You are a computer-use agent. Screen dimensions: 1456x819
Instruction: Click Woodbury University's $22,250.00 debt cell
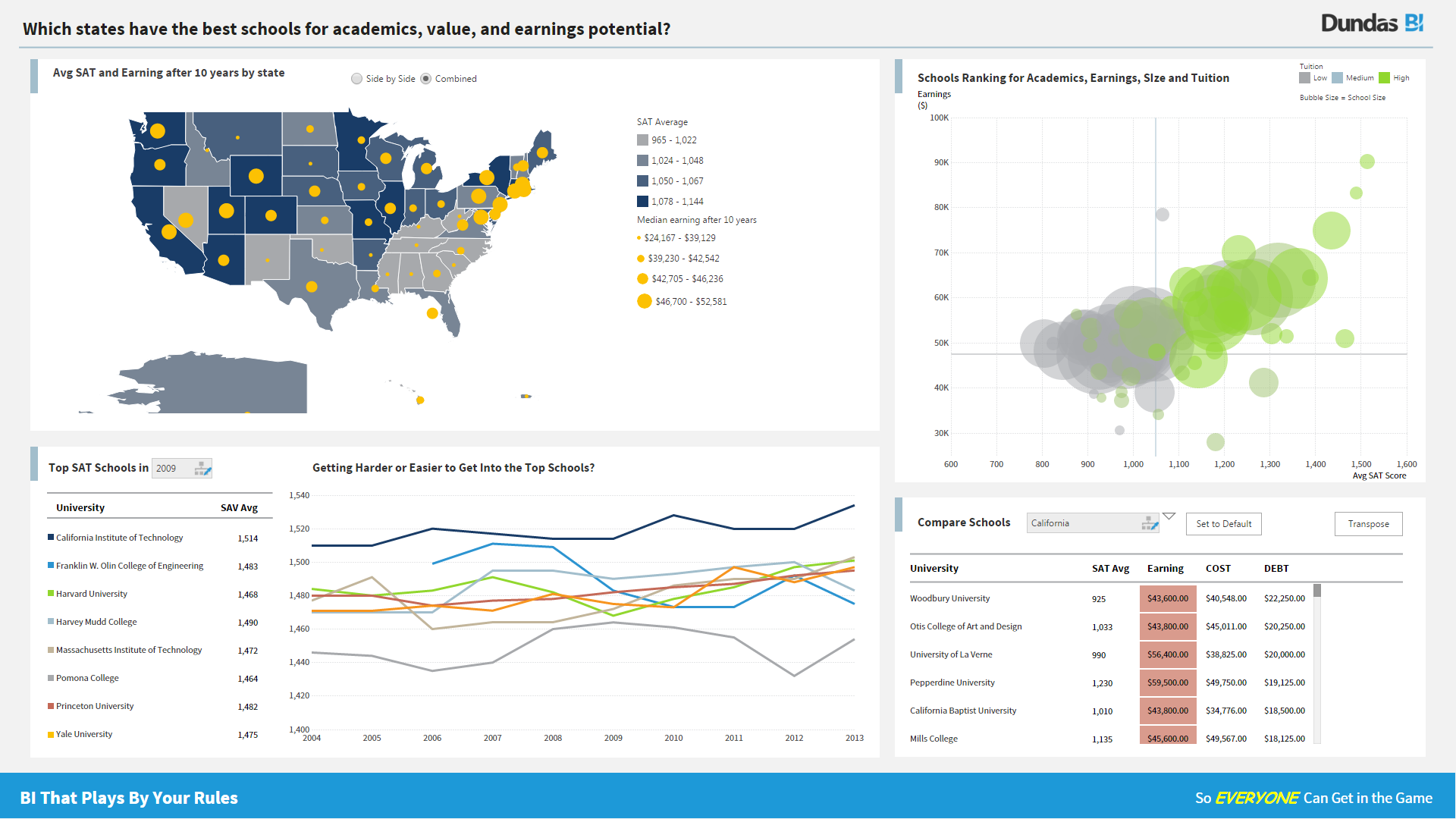1285,598
